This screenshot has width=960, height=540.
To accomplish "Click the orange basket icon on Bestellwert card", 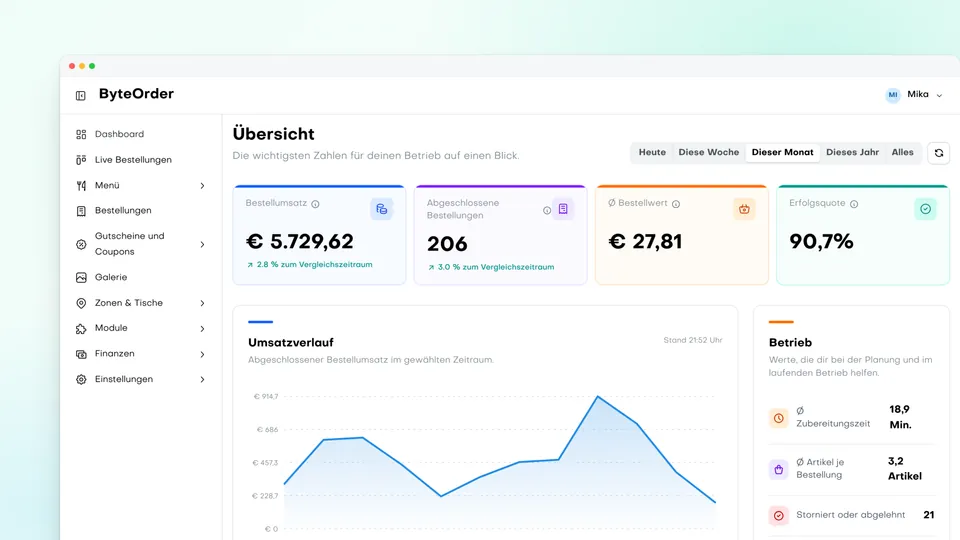I will point(744,209).
